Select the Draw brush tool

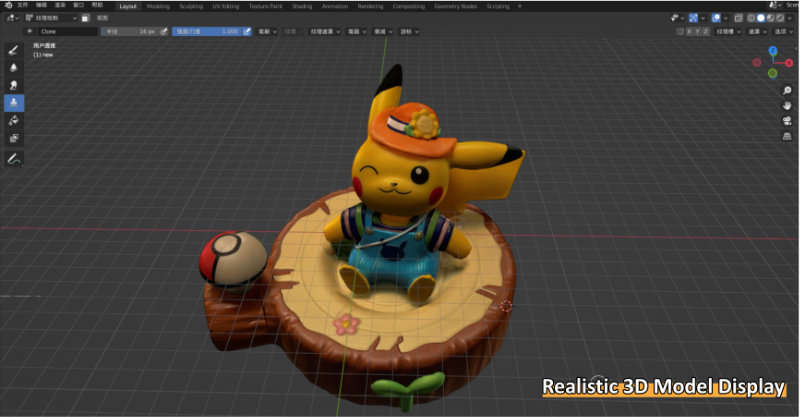pos(14,50)
